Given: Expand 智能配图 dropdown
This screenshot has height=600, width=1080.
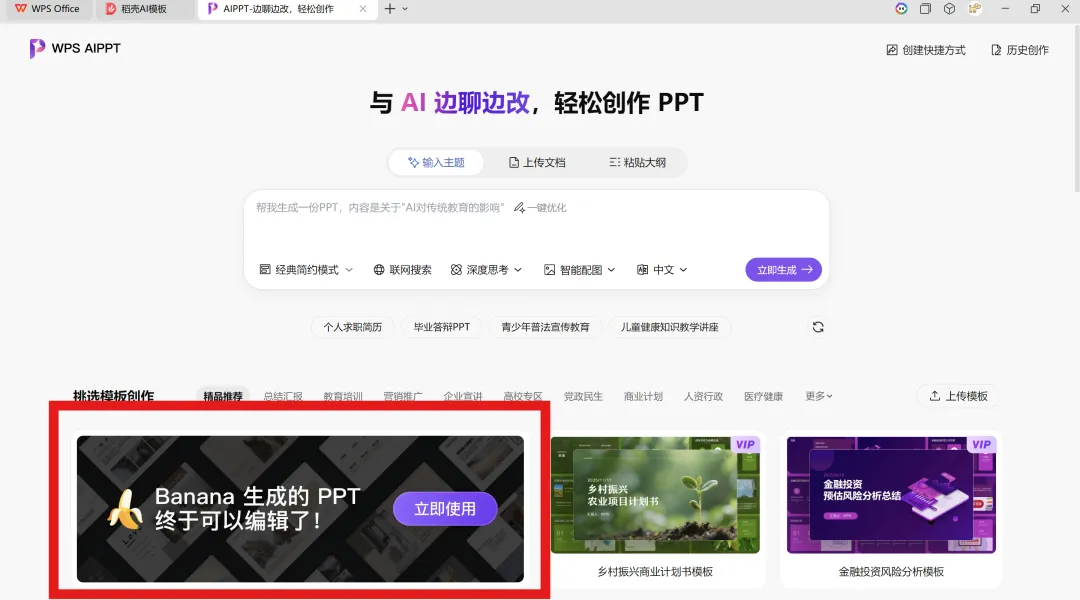Looking at the screenshot, I should point(579,270).
